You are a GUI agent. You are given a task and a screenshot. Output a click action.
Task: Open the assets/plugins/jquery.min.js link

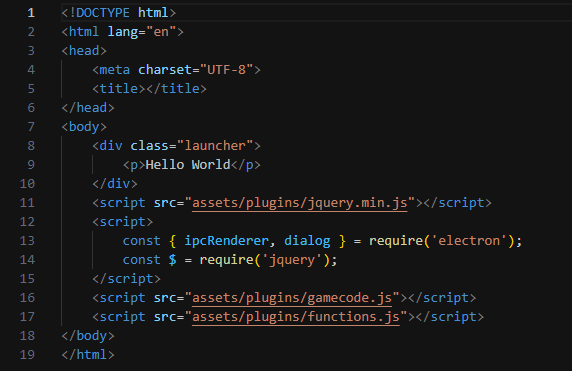coord(299,203)
